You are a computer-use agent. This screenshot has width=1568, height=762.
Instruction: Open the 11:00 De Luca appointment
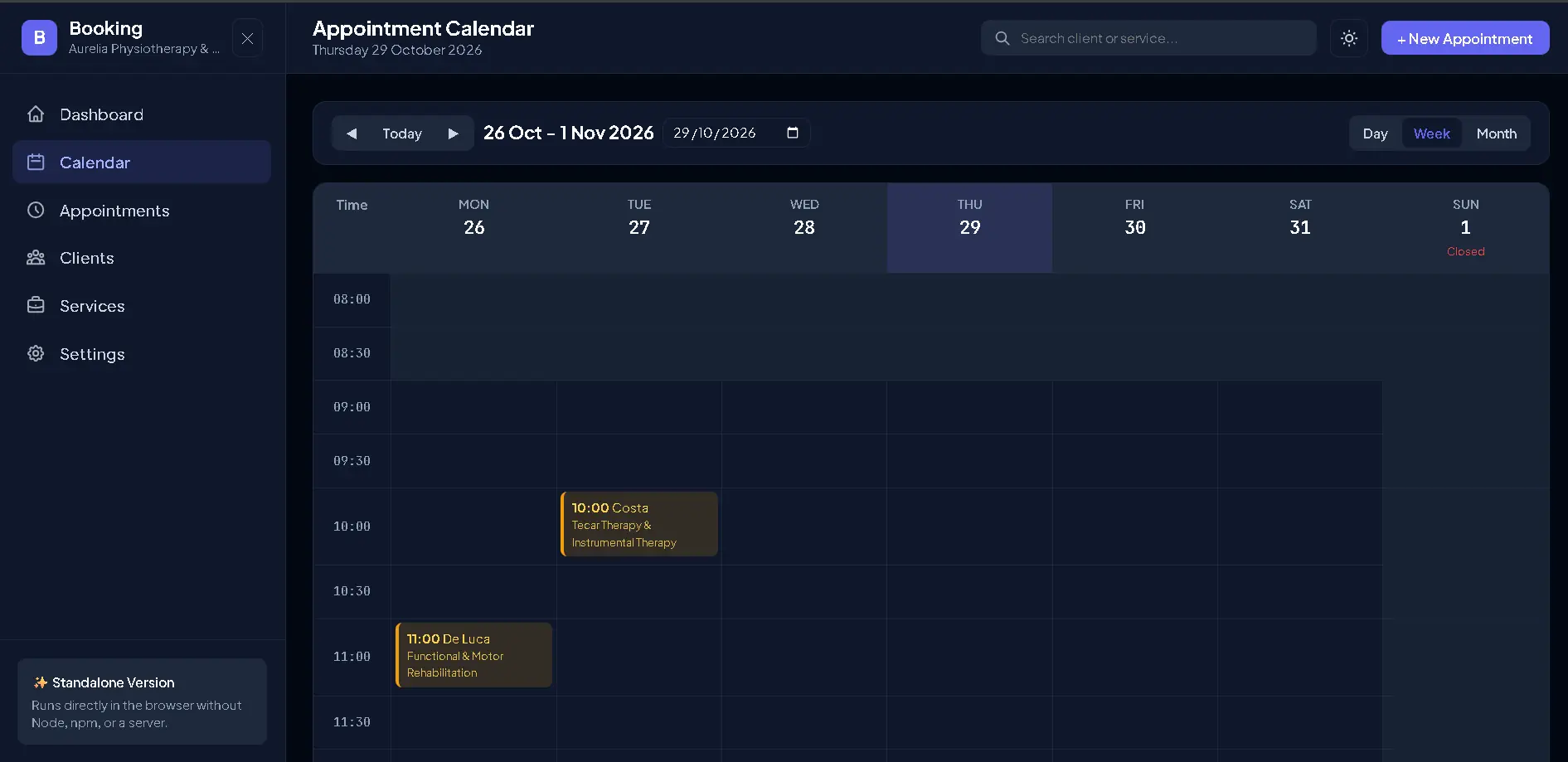point(474,655)
